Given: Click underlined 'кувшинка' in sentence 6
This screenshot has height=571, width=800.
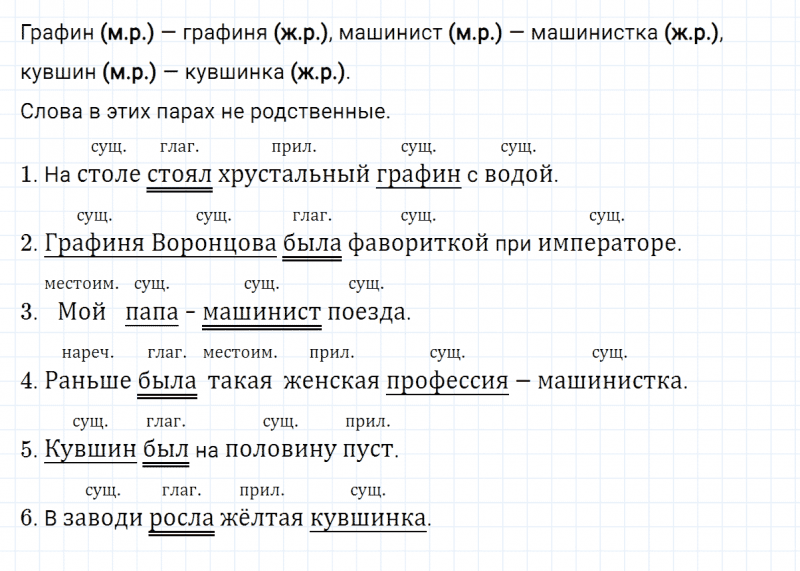Looking at the screenshot, I should click(368, 518).
